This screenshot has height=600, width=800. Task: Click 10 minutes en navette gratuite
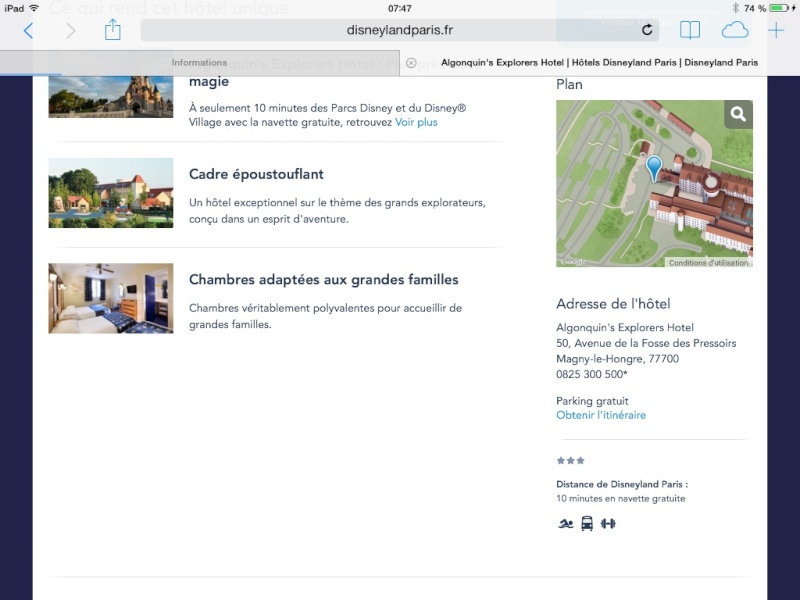point(620,498)
